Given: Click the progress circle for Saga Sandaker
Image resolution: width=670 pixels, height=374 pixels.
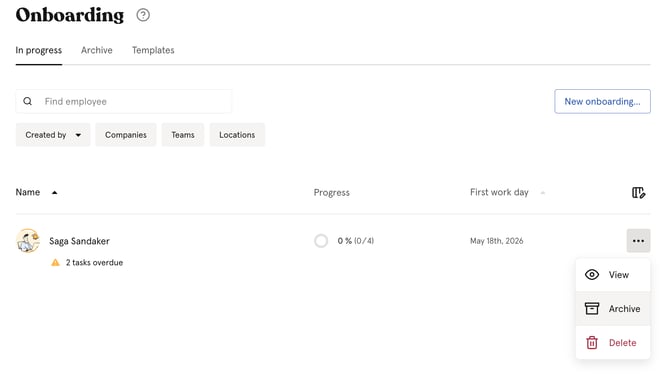Looking at the screenshot, I should [321, 241].
